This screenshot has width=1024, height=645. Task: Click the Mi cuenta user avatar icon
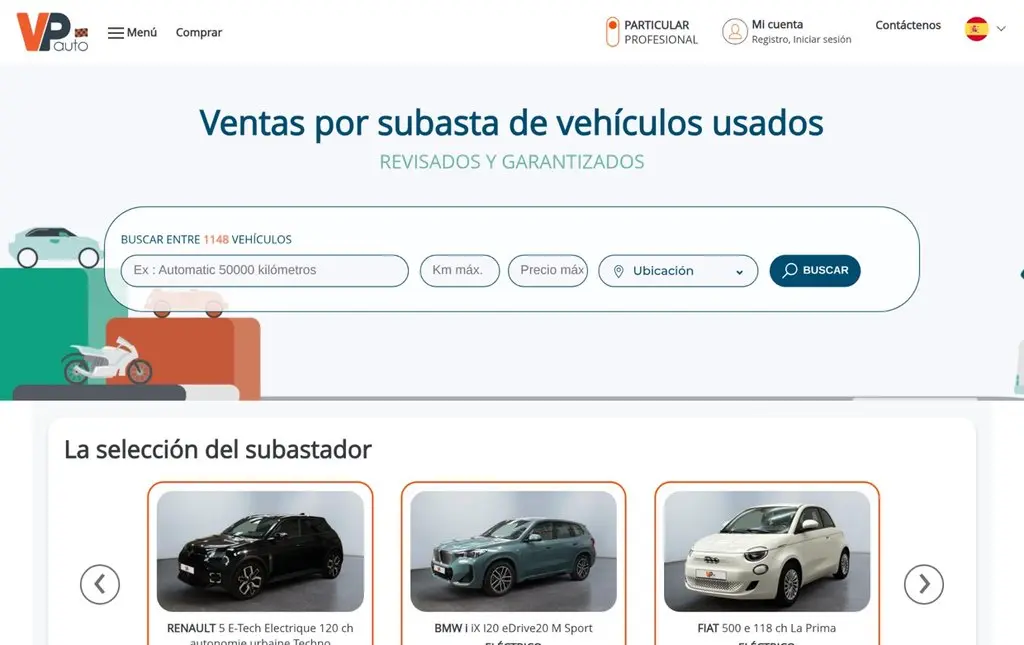(x=735, y=31)
